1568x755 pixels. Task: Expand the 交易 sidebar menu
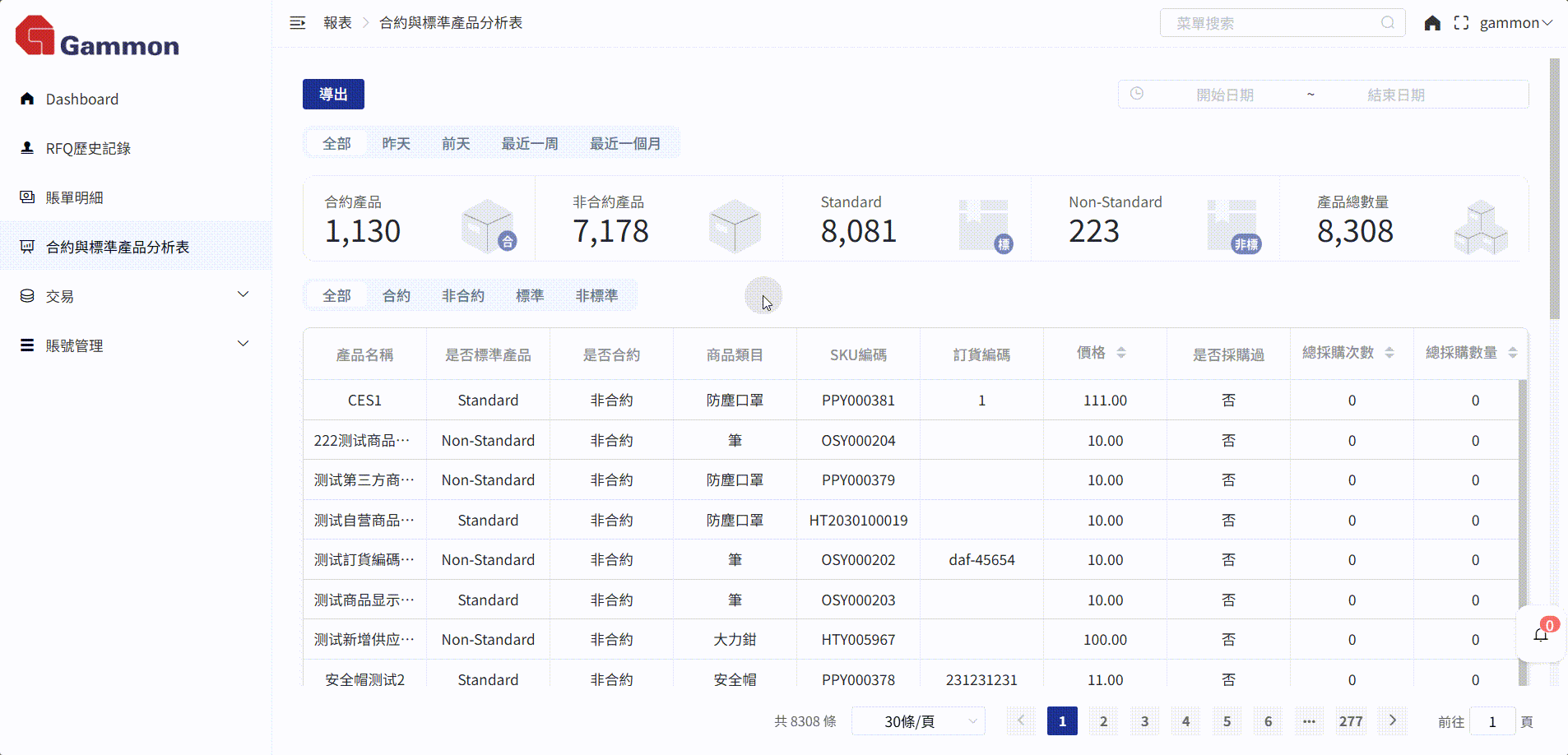point(243,295)
